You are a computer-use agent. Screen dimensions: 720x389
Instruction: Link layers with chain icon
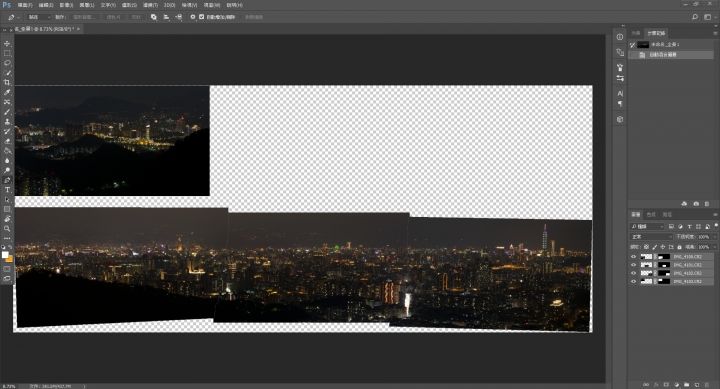click(x=646, y=384)
